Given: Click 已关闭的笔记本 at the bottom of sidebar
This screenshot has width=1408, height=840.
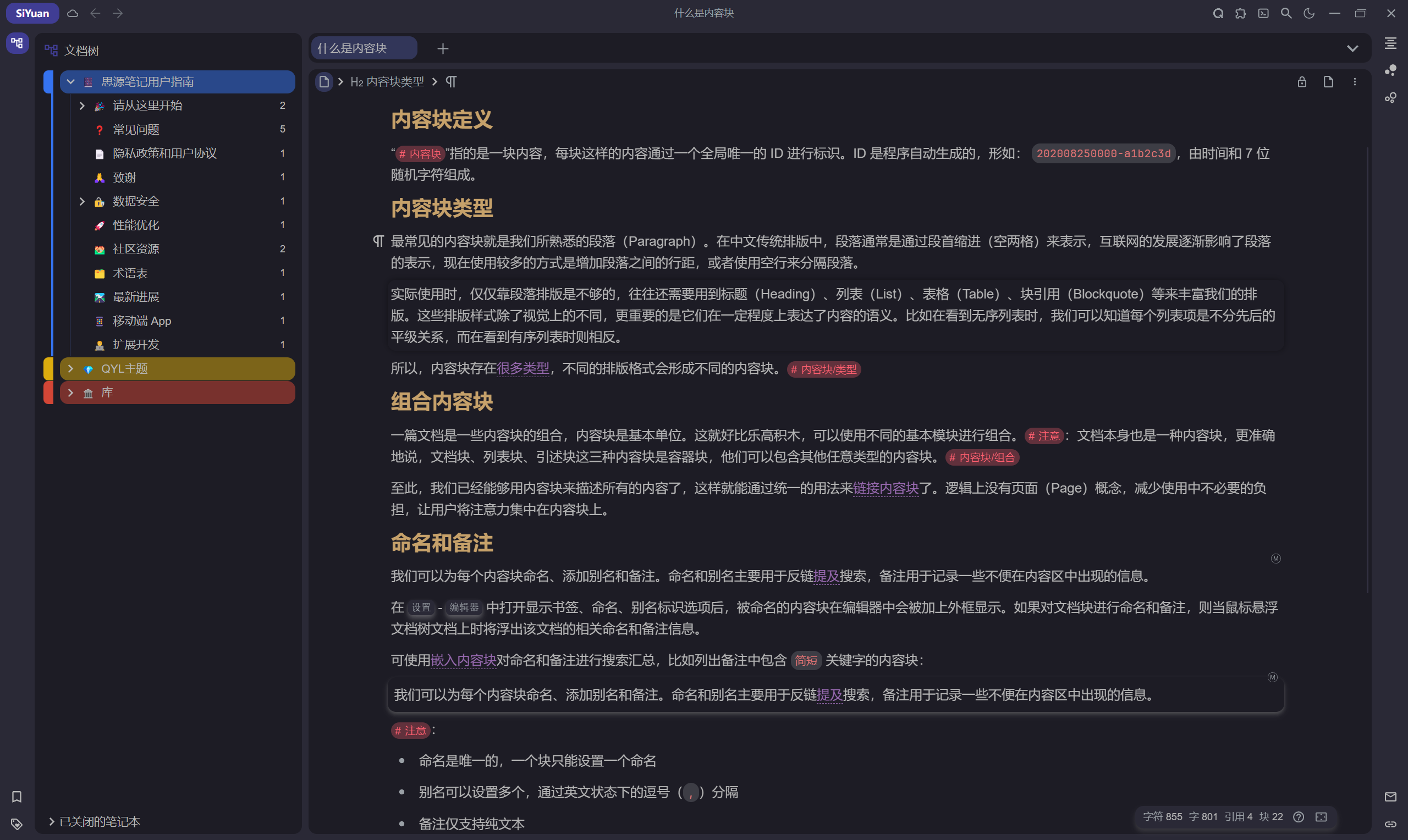Looking at the screenshot, I should [x=99, y=821].
